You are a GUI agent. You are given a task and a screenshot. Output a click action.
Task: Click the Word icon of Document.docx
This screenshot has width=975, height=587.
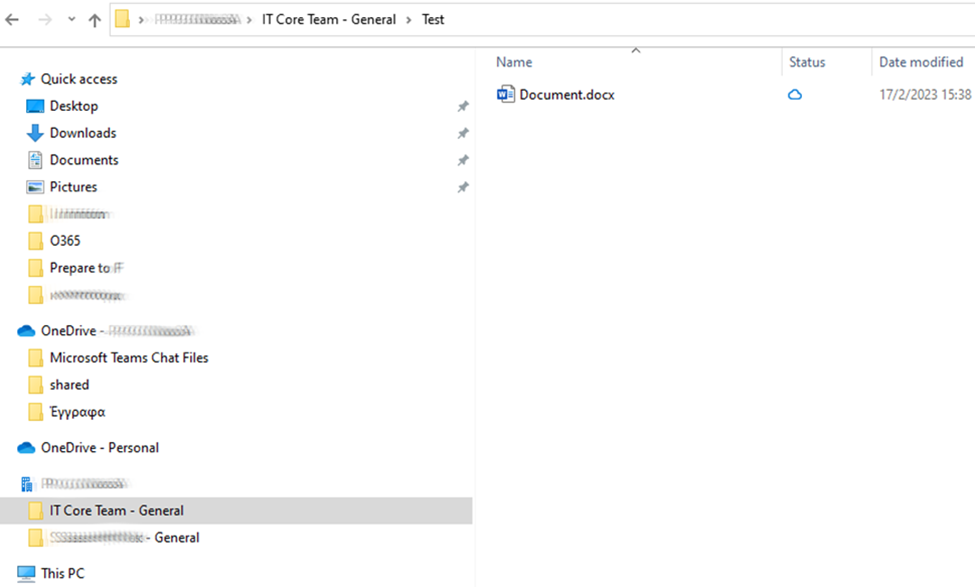click(505, 95)
